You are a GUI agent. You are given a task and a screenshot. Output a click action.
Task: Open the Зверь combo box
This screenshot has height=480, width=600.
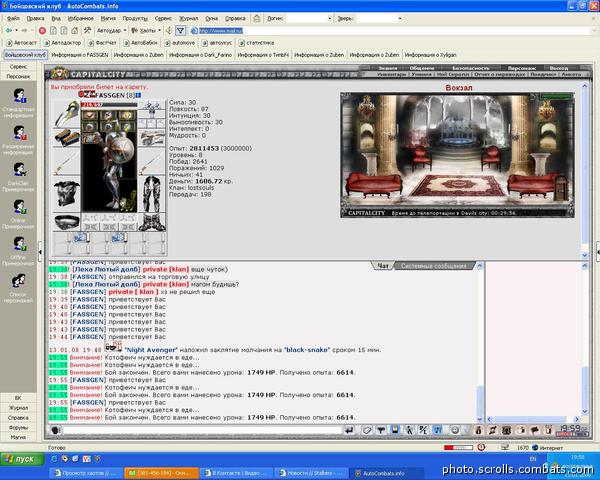[x=379, y=18]
